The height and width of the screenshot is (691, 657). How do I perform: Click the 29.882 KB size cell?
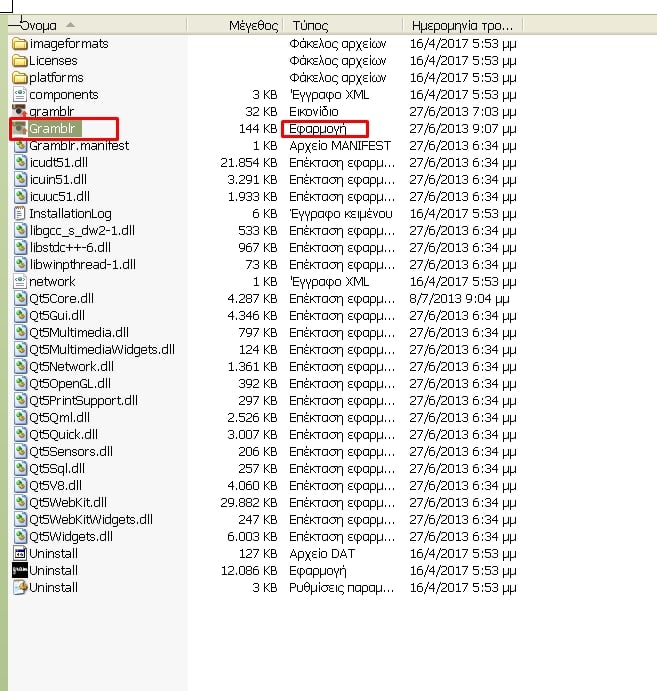[x=249, y=503]
